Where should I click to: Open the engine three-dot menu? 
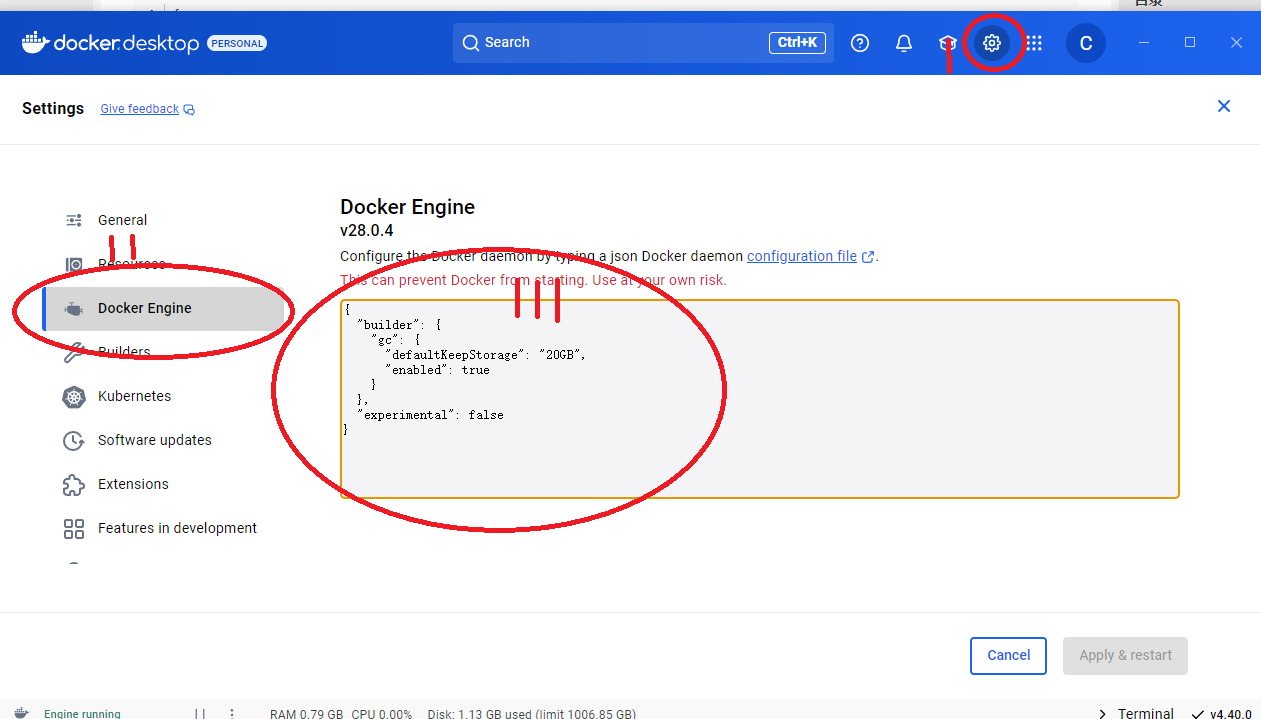232,714
